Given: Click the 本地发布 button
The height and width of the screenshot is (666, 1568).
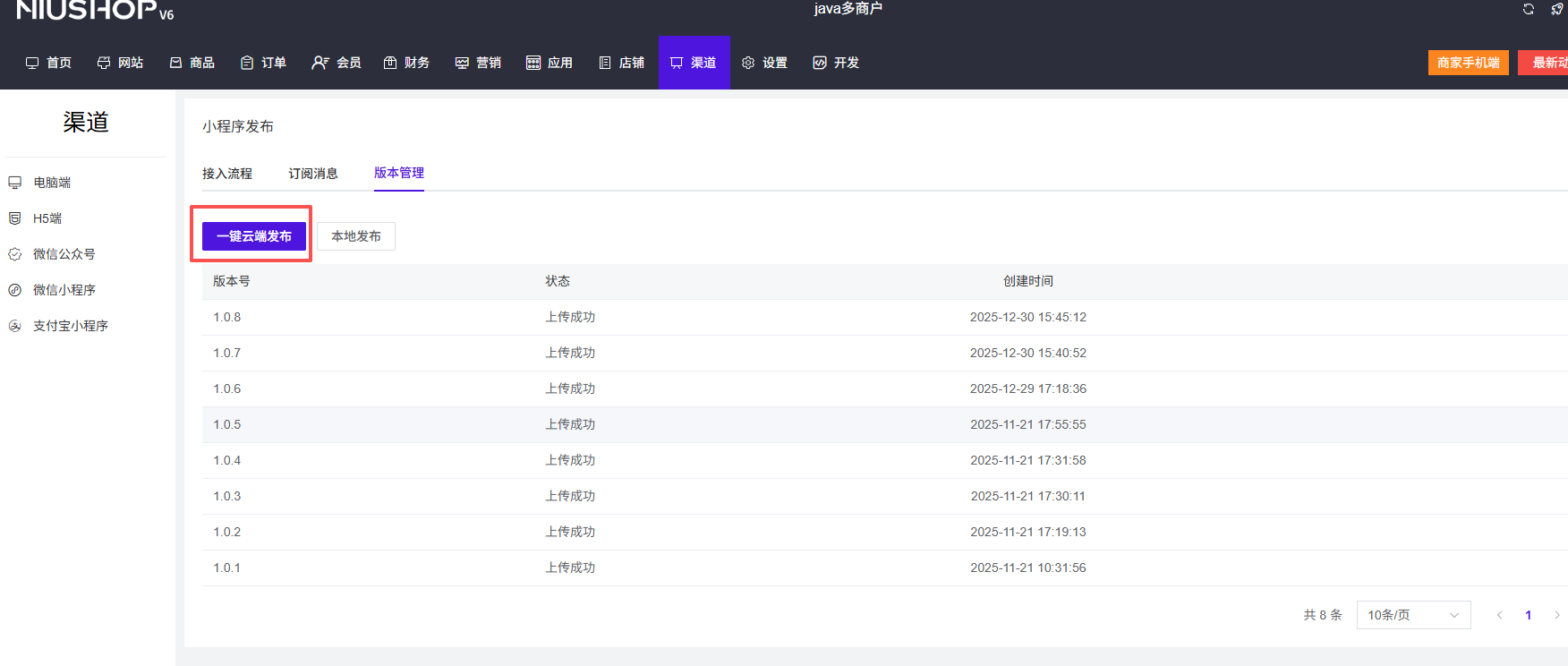Looking at the screenshot, I should coord(356,236).
